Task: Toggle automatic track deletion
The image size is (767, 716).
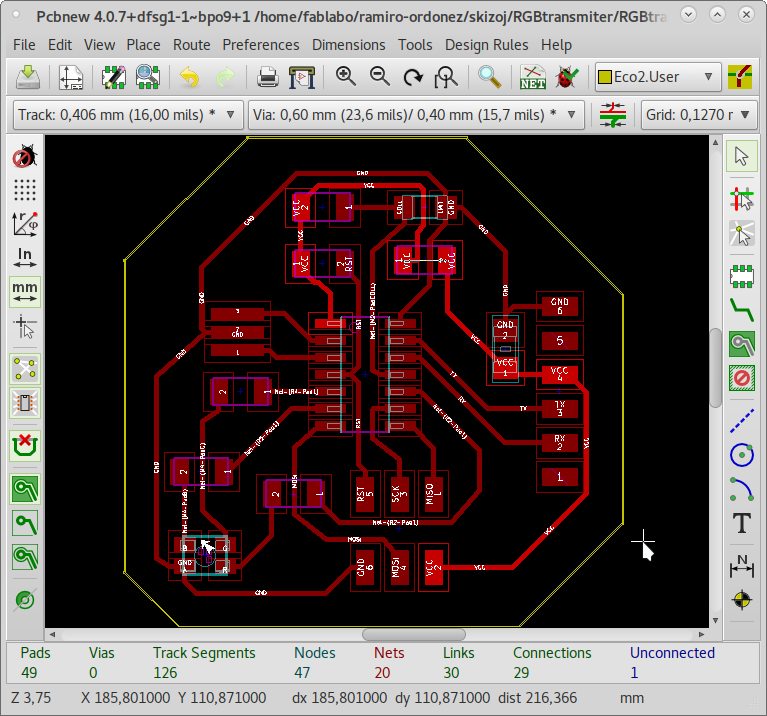Action: (x=24, y=446)
